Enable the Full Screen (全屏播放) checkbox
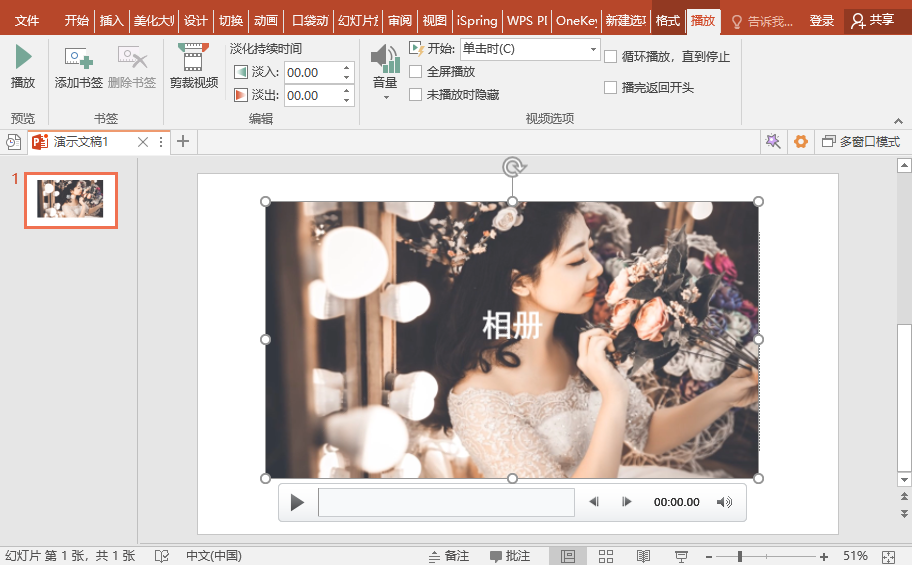Screen dimensions: 912x565 [x=415, y=72]
